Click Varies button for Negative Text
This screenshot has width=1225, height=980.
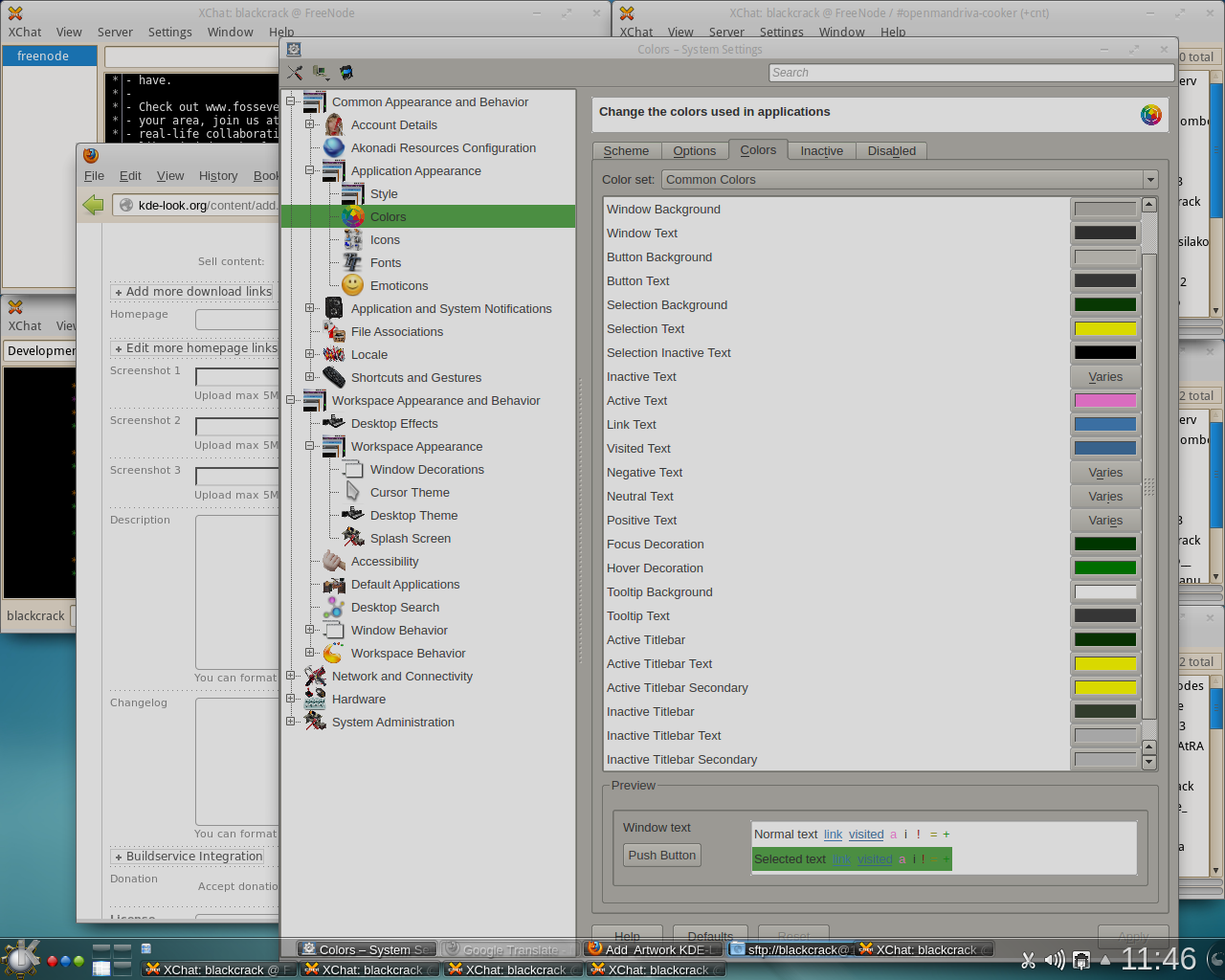(x=1105, y=473)
